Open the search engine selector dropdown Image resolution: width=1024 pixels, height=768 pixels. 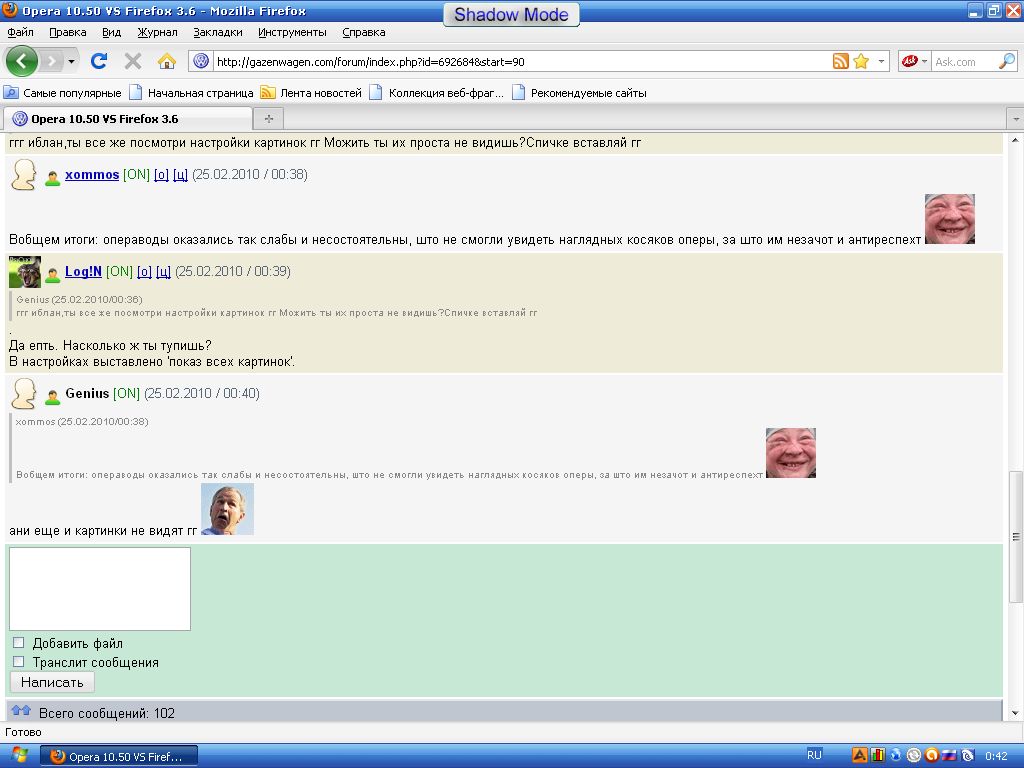point(924,61)
